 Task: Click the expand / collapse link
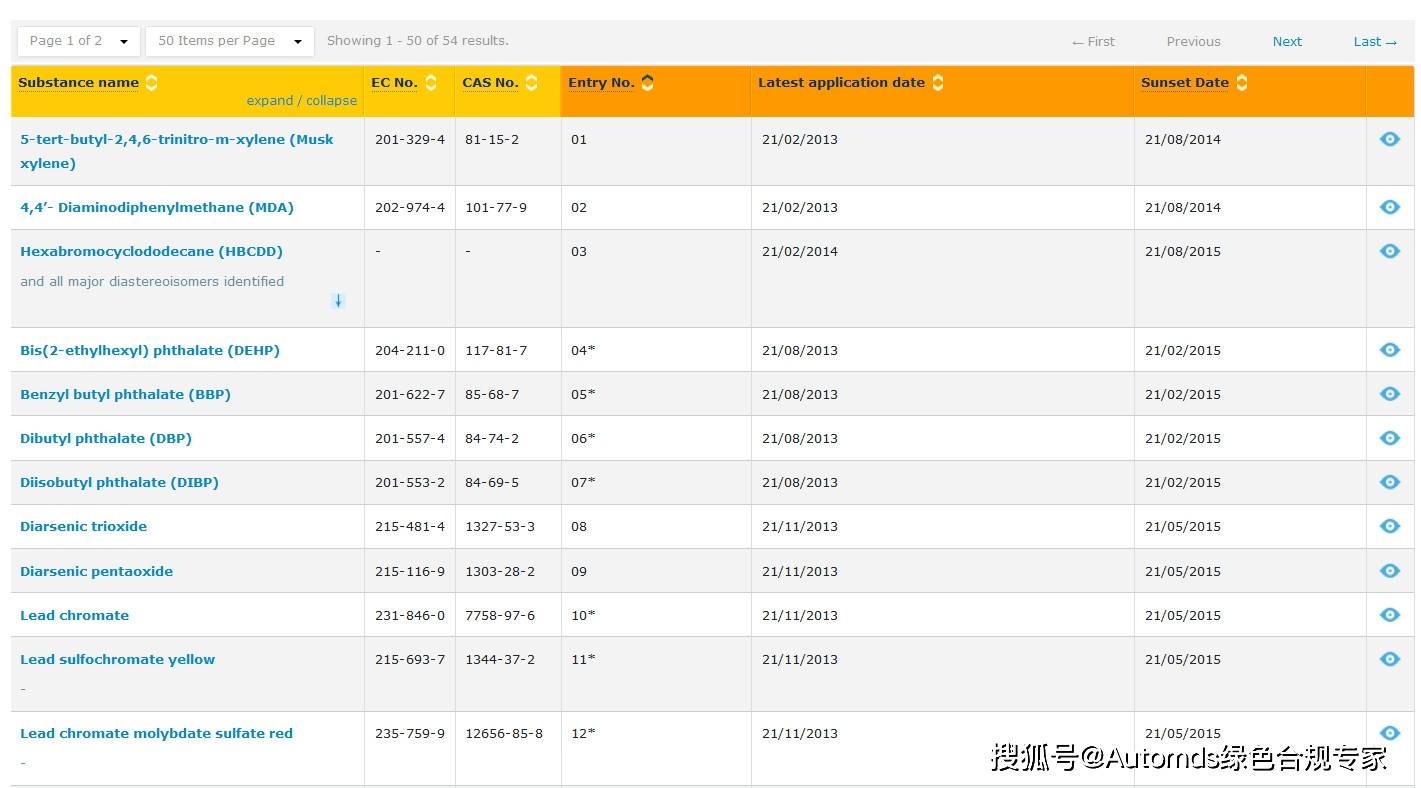(x=301, y=100)
